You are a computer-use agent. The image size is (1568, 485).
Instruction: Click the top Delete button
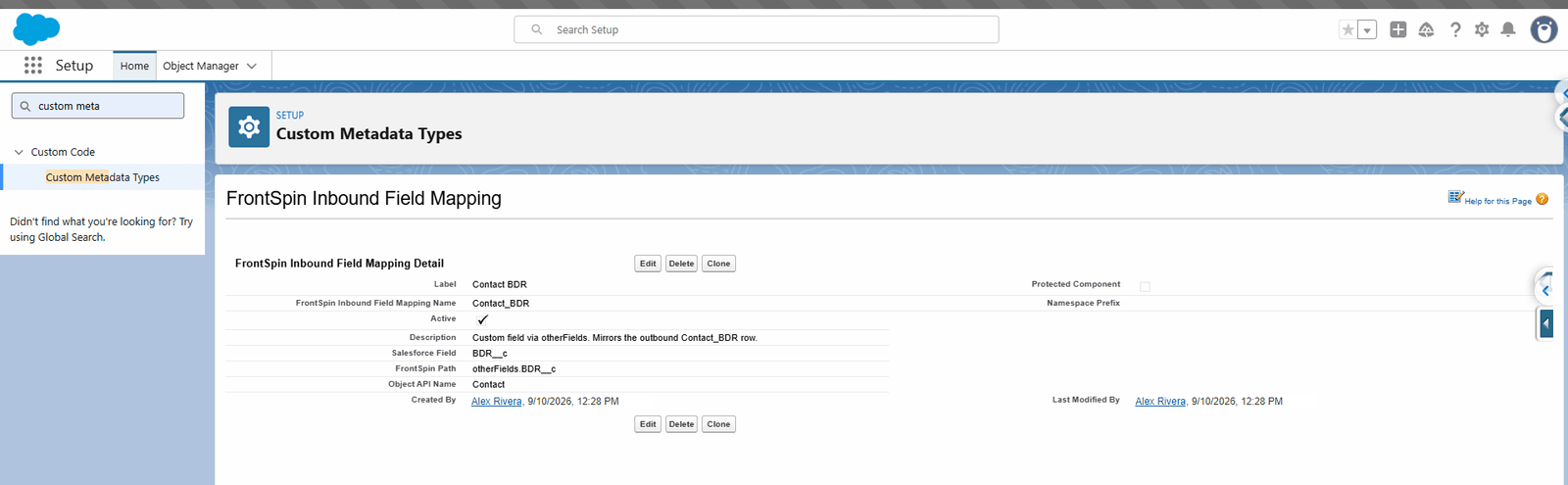[x=682, y=264]
